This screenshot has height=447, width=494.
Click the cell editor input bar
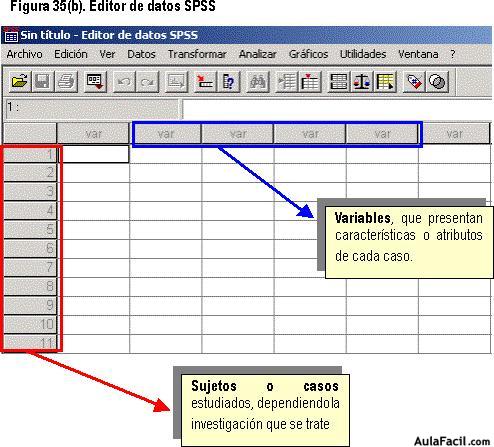337,109
